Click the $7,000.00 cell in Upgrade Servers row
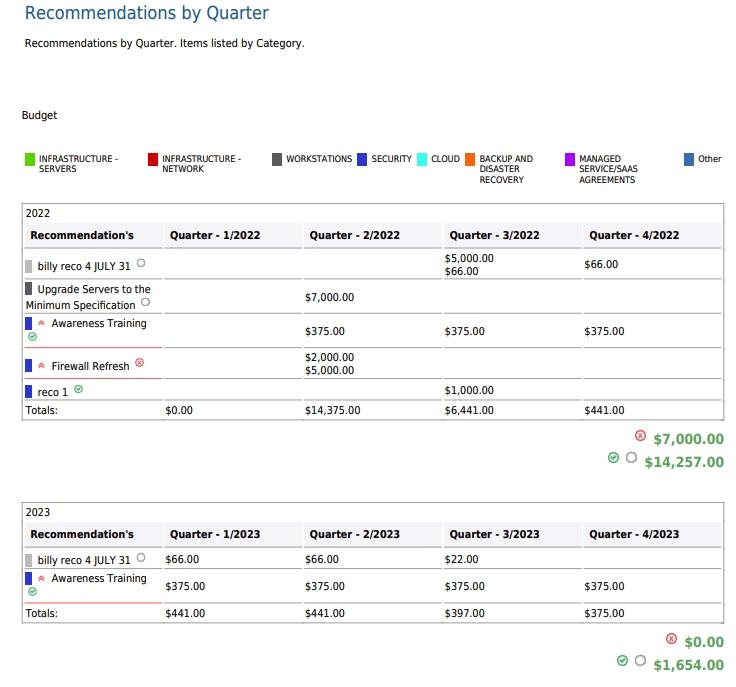736x687 pixels. click(330, 297)
